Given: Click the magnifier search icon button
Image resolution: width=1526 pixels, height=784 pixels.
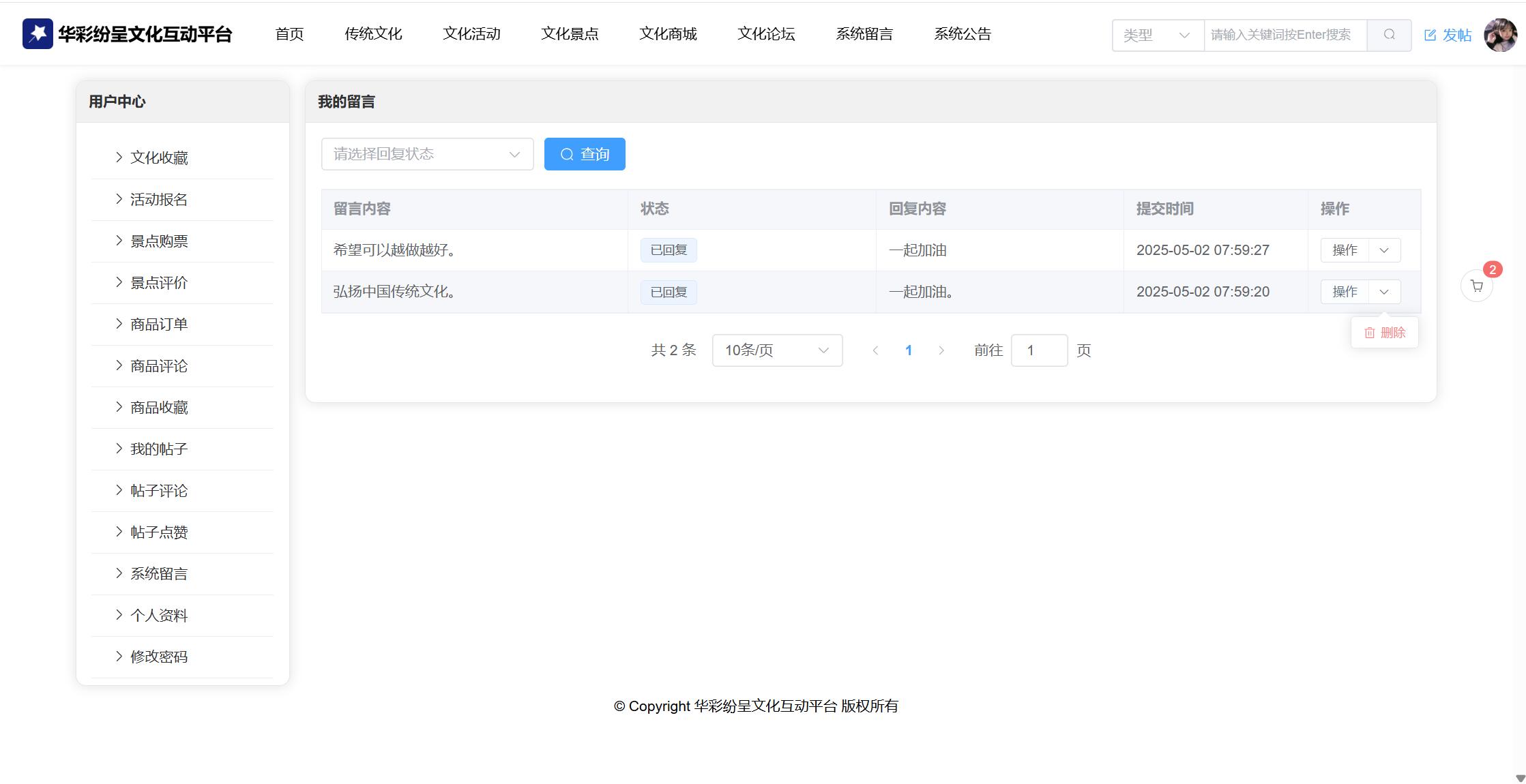Looking at the screenshot, I should [1389, 35].
